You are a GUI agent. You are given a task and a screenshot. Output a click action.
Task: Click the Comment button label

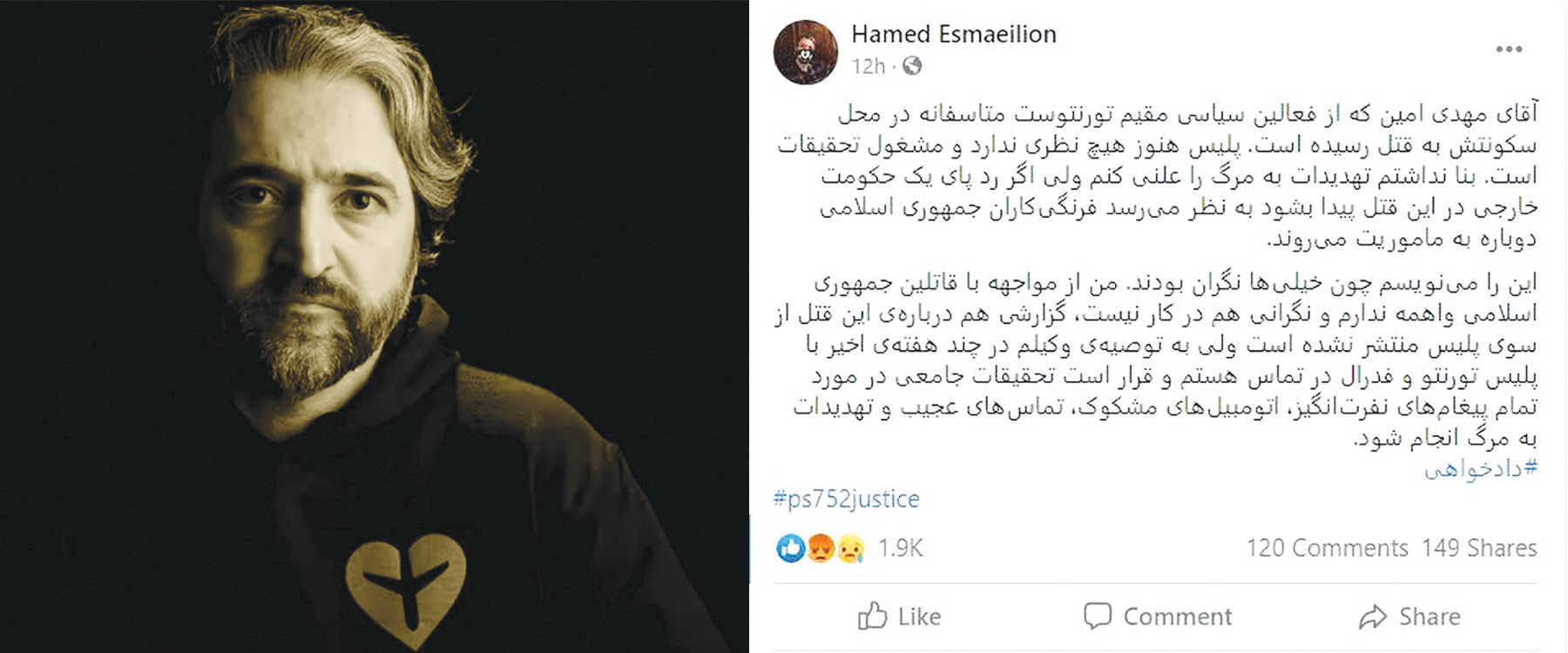1177,616
